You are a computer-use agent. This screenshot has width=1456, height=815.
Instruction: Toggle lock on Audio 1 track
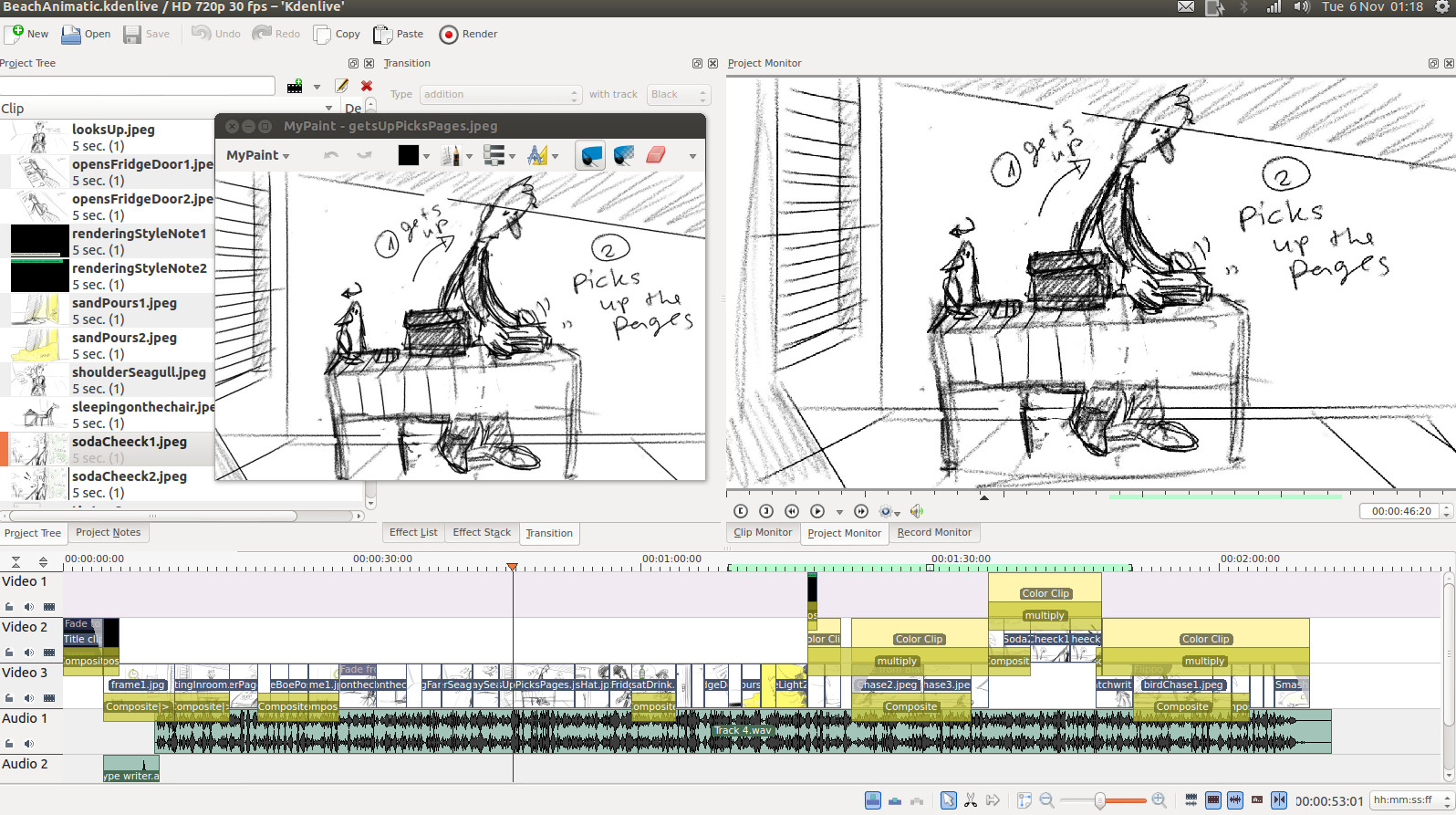click(9, 744)
